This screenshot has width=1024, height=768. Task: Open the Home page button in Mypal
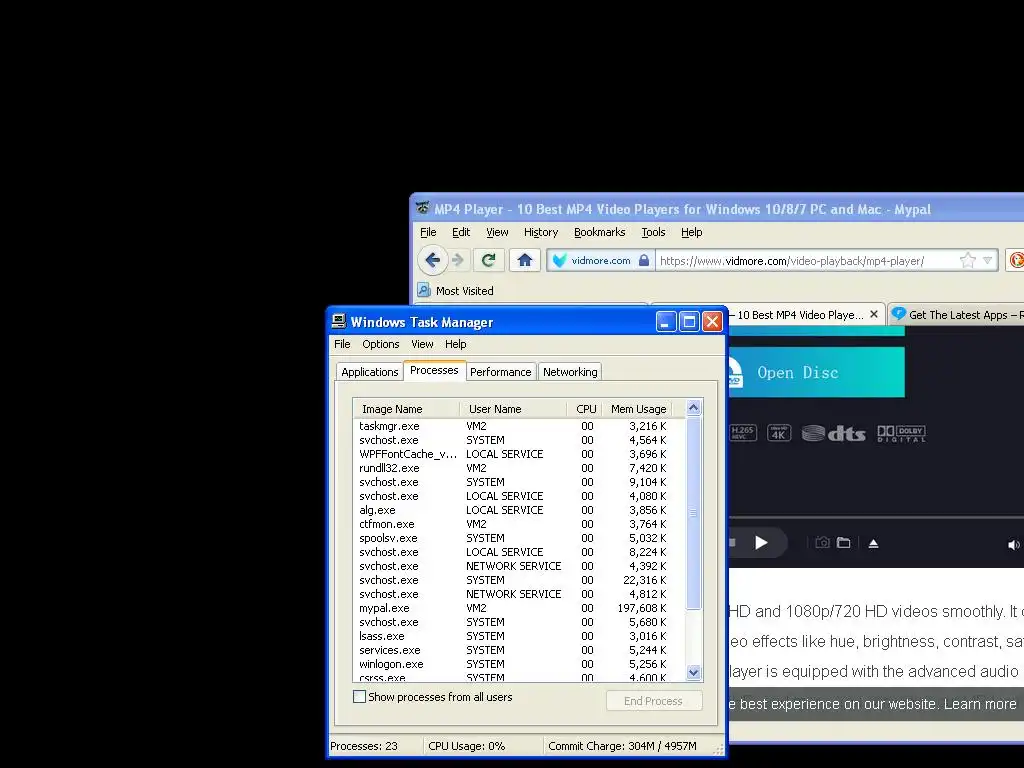(x=524, y=260)
